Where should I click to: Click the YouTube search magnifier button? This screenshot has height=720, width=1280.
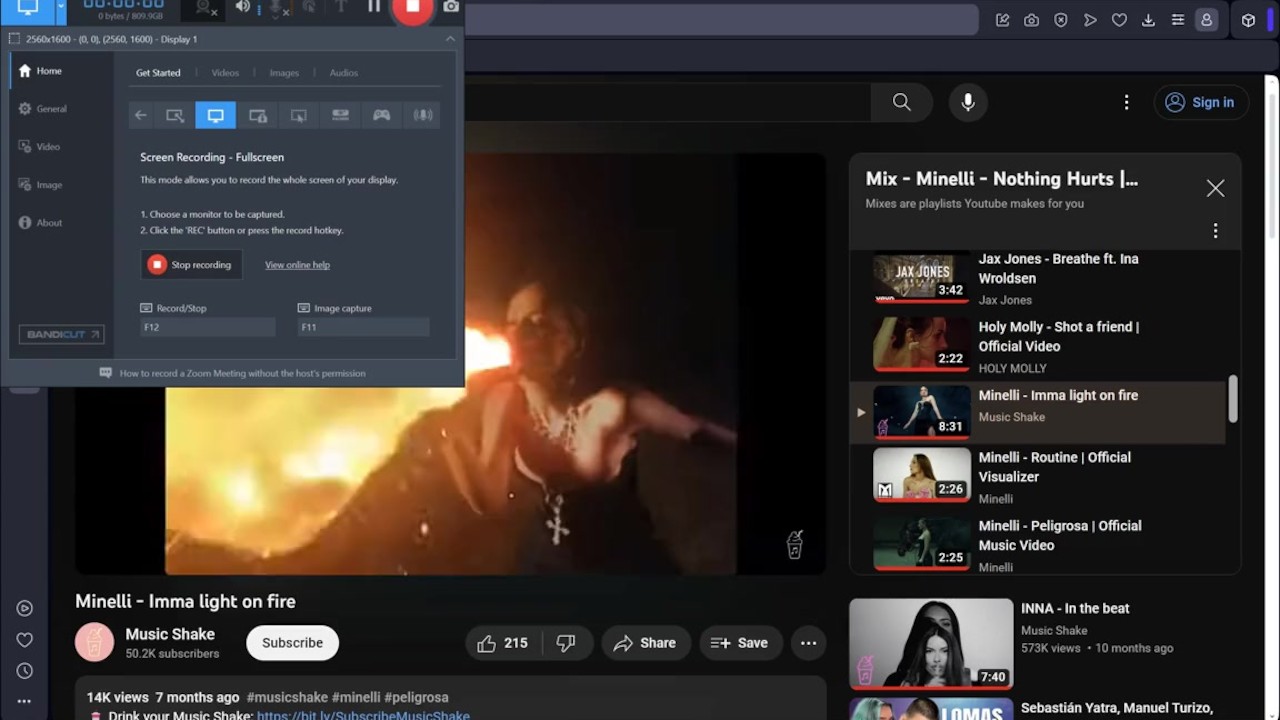pos(901,102)
